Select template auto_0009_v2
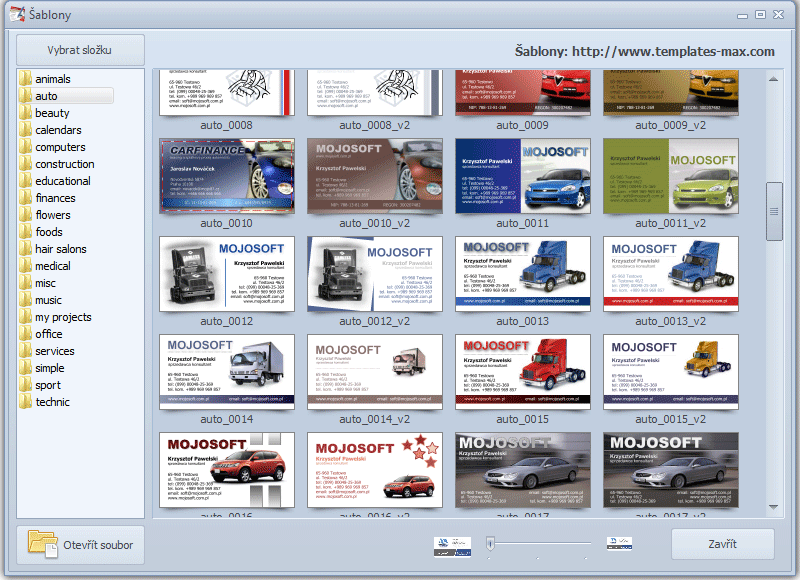Viewport: 800px width, 580px height. 670,93
